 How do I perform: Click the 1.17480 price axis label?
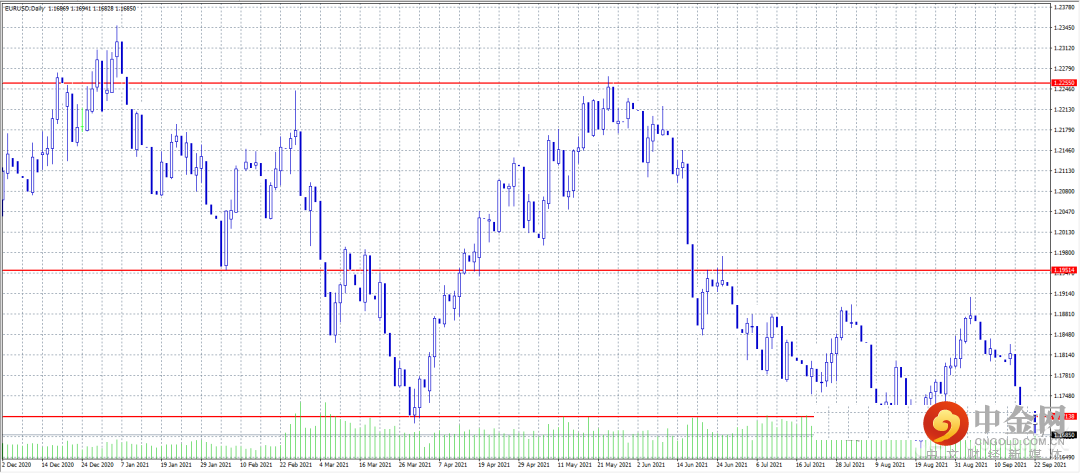[x=1065, y=396]
